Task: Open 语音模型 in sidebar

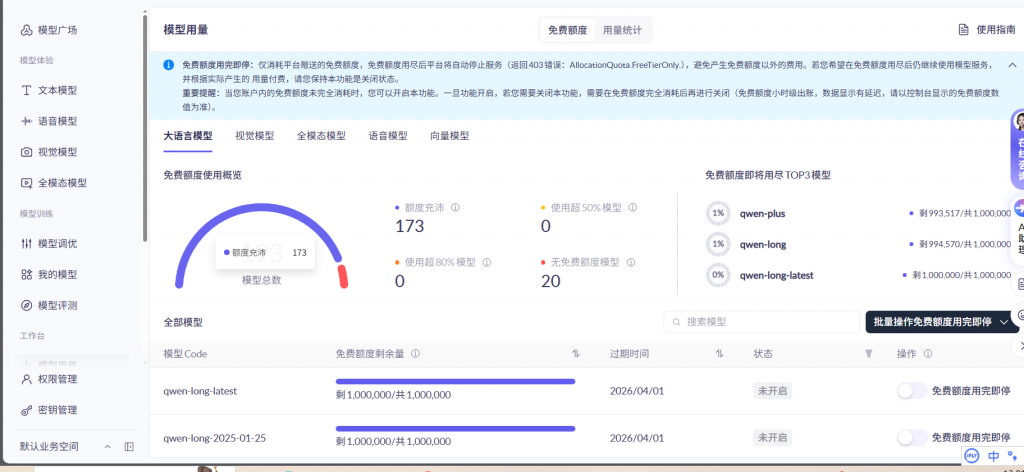Action: click(x=50, y=121)
